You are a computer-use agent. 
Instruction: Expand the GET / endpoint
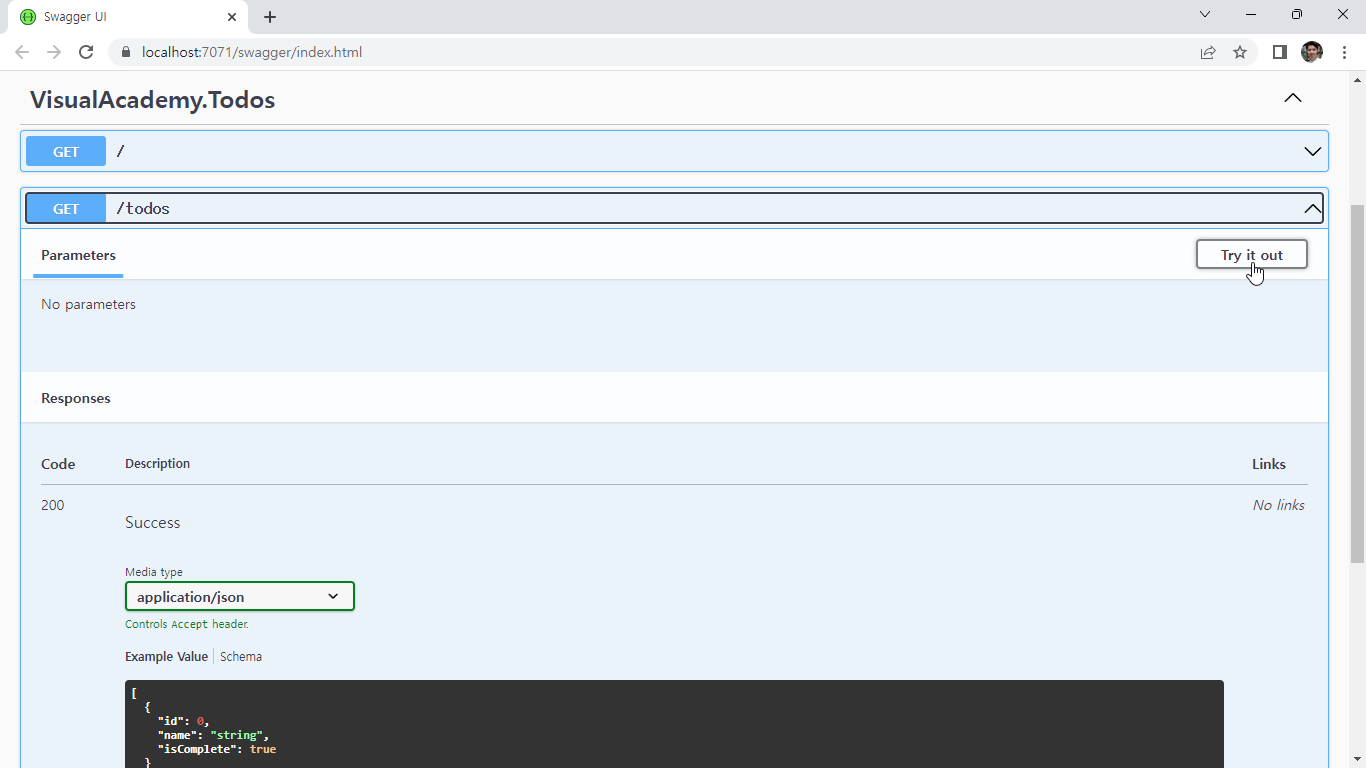(1312, 152)
